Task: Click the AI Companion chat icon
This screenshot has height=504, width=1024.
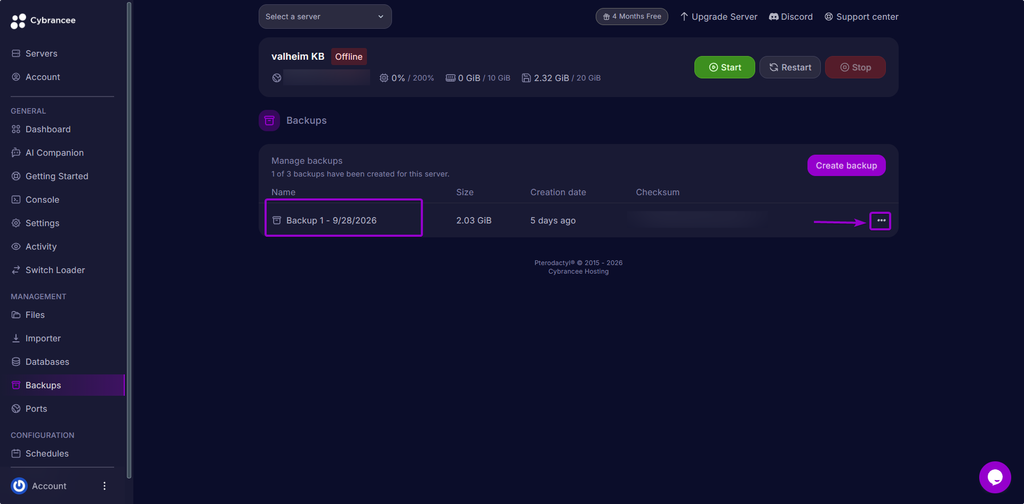Action: click(16, 153)
